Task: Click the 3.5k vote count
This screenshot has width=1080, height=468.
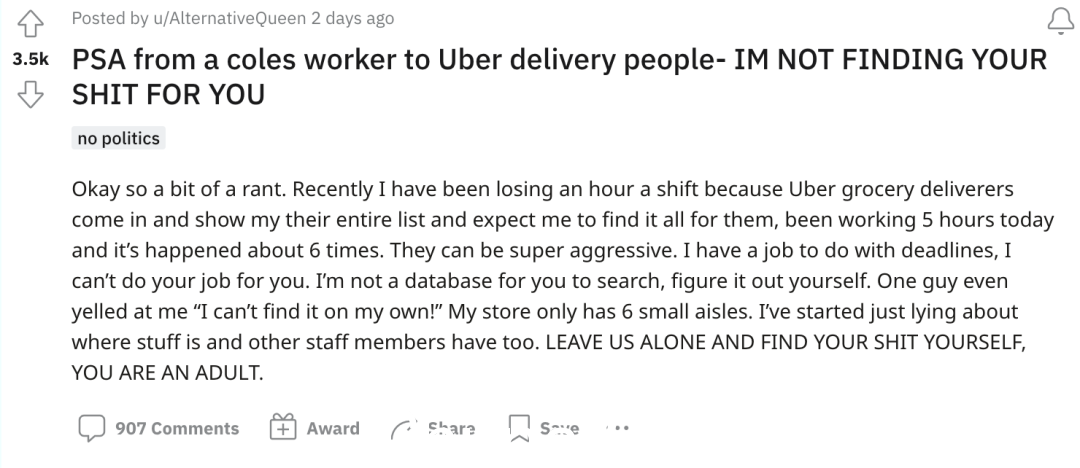Action: (30, 60)
